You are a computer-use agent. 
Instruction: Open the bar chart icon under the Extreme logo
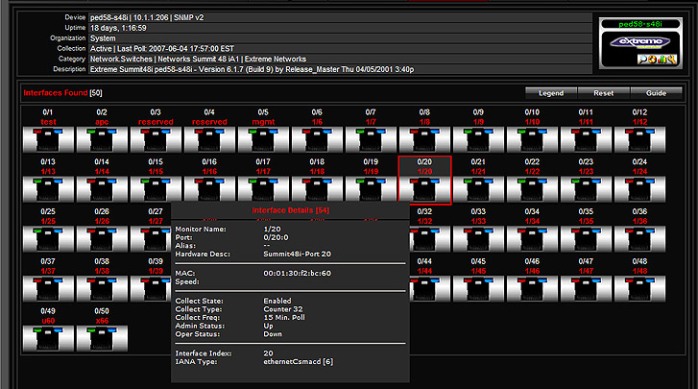click(661, 59)
